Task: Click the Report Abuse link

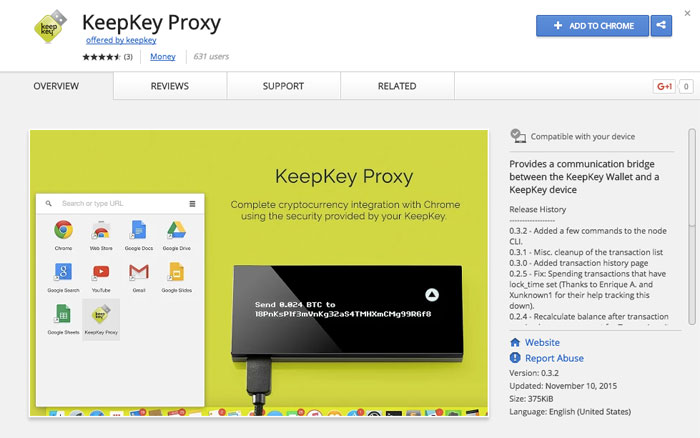Action: tap(554, 358)
